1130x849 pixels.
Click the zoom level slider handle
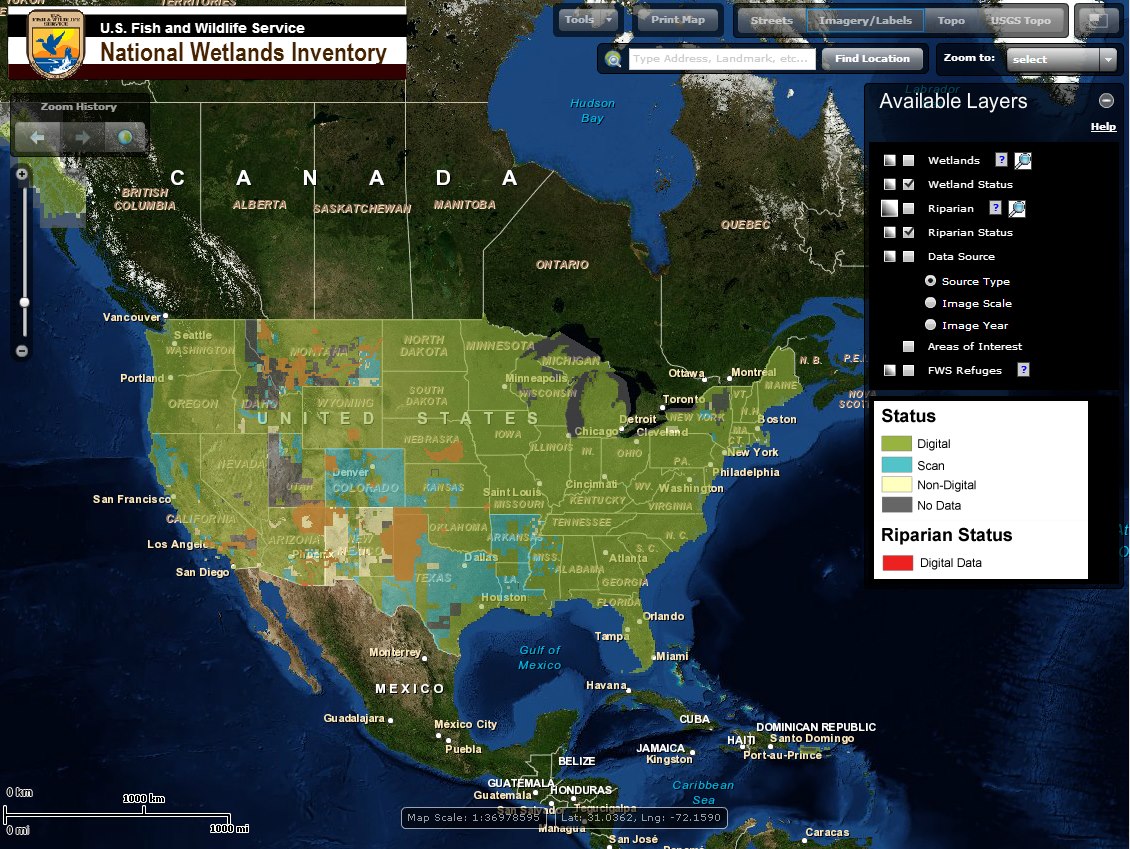[x=24, y=302]
